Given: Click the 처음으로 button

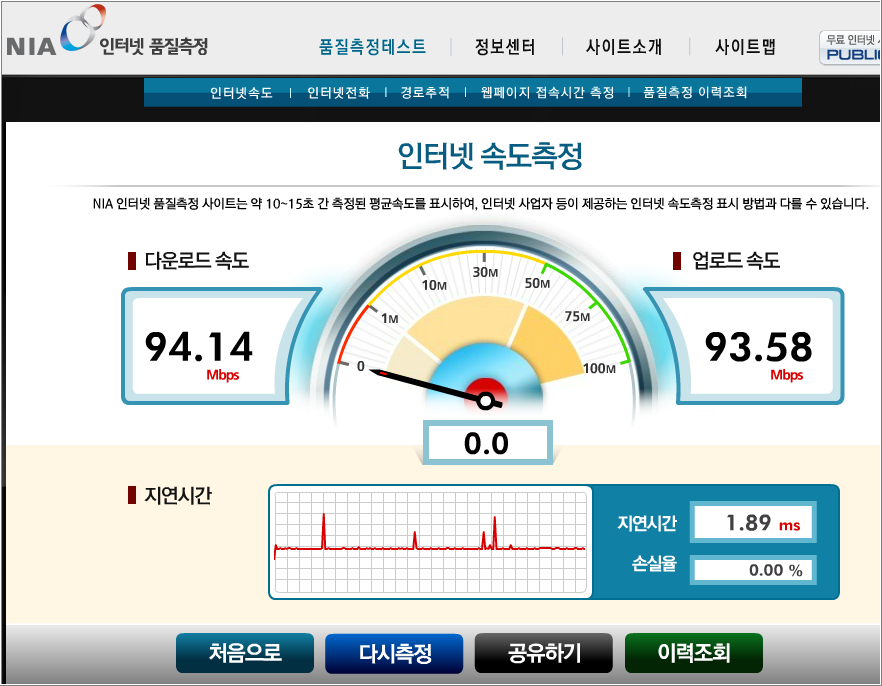Looking at the screenshot, I should [245, 653].
